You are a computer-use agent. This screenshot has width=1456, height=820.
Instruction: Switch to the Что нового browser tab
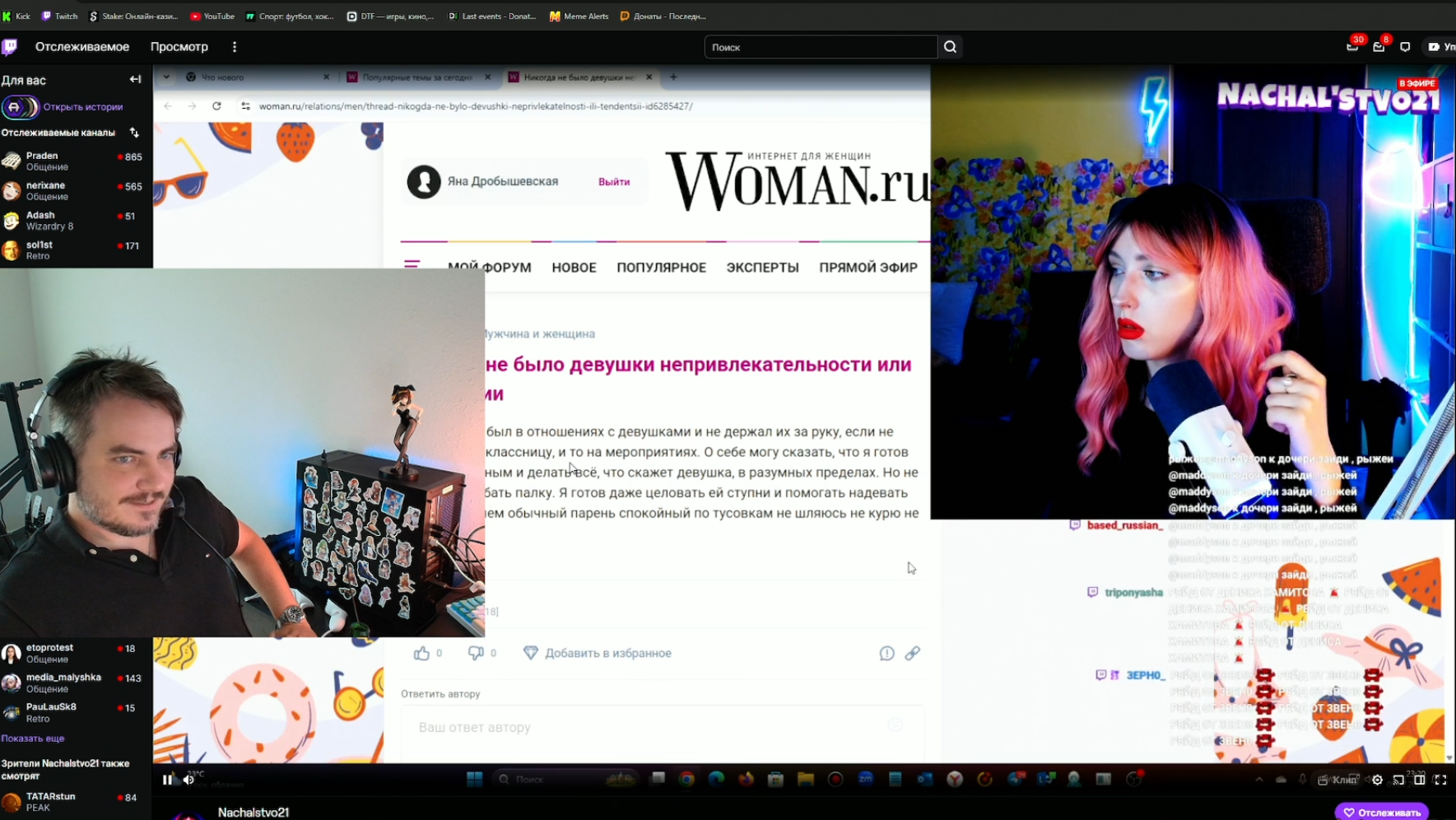(257, 77)
